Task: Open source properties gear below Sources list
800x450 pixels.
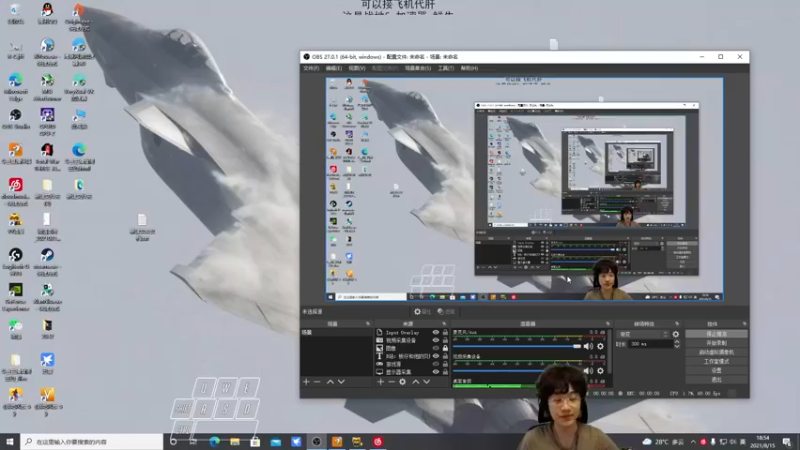Action: tap(403, 382)
